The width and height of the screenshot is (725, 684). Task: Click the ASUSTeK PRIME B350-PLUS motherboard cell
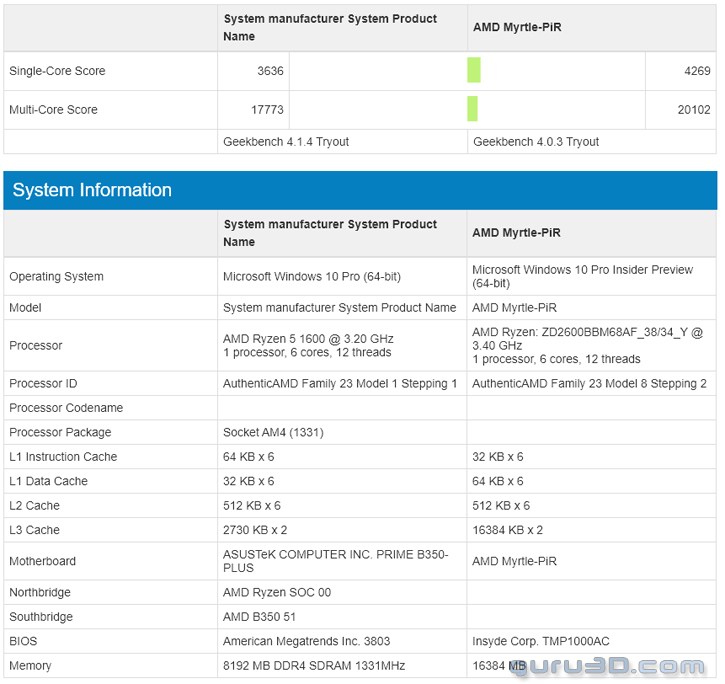335,561
